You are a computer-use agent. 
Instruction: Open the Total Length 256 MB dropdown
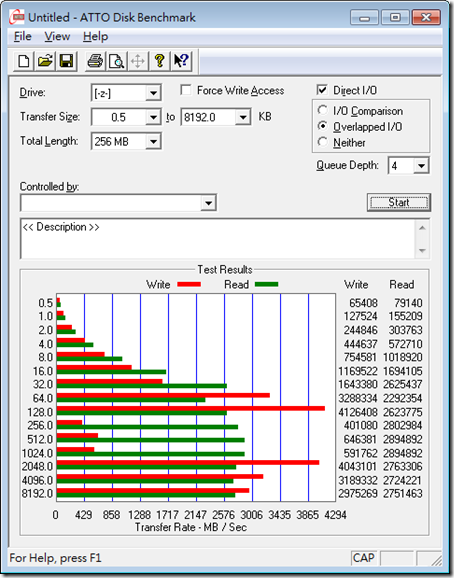coord(153,142)
